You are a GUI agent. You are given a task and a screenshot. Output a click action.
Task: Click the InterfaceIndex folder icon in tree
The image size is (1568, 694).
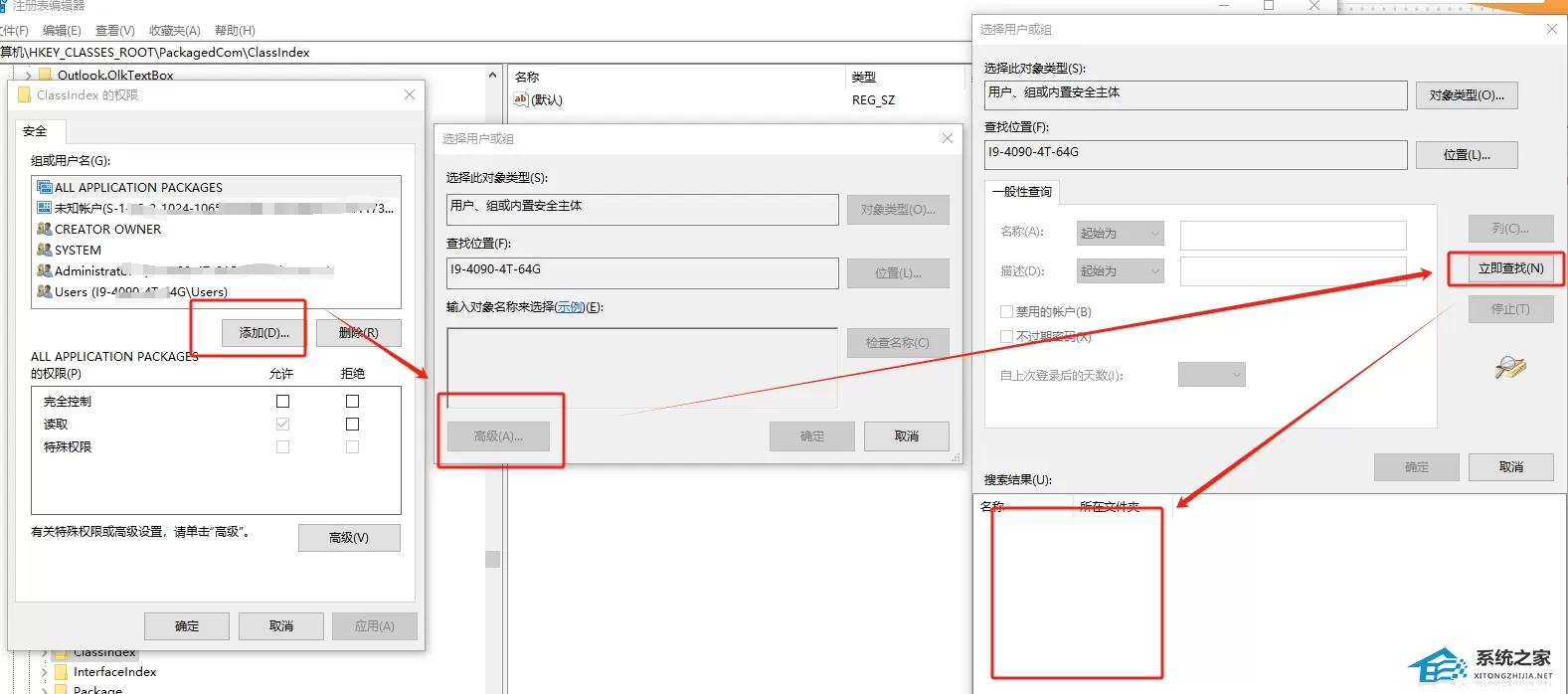click(61, 672)
